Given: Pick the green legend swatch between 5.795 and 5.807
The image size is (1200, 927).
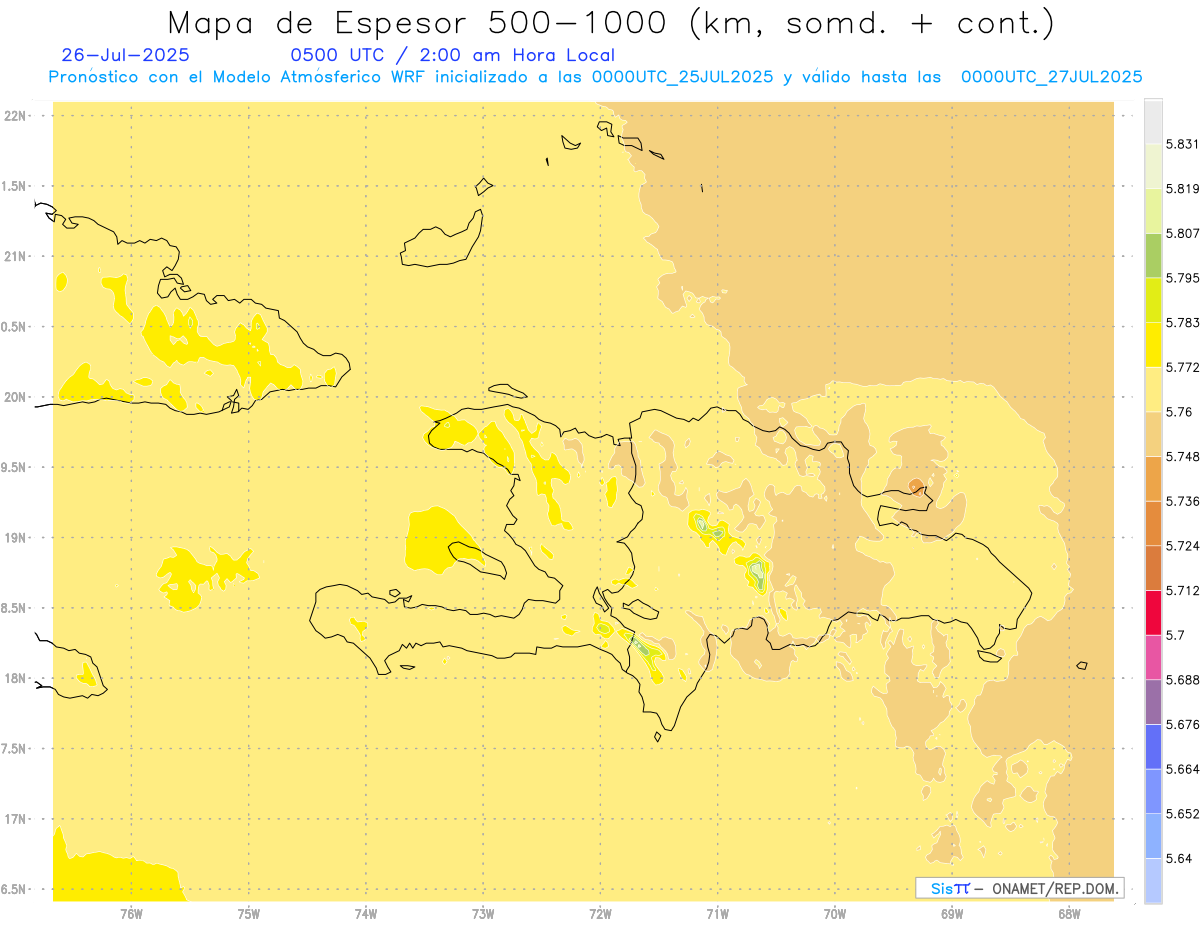Looking at the screenshot, I should pyautogui.click(x=1153, y=255).
